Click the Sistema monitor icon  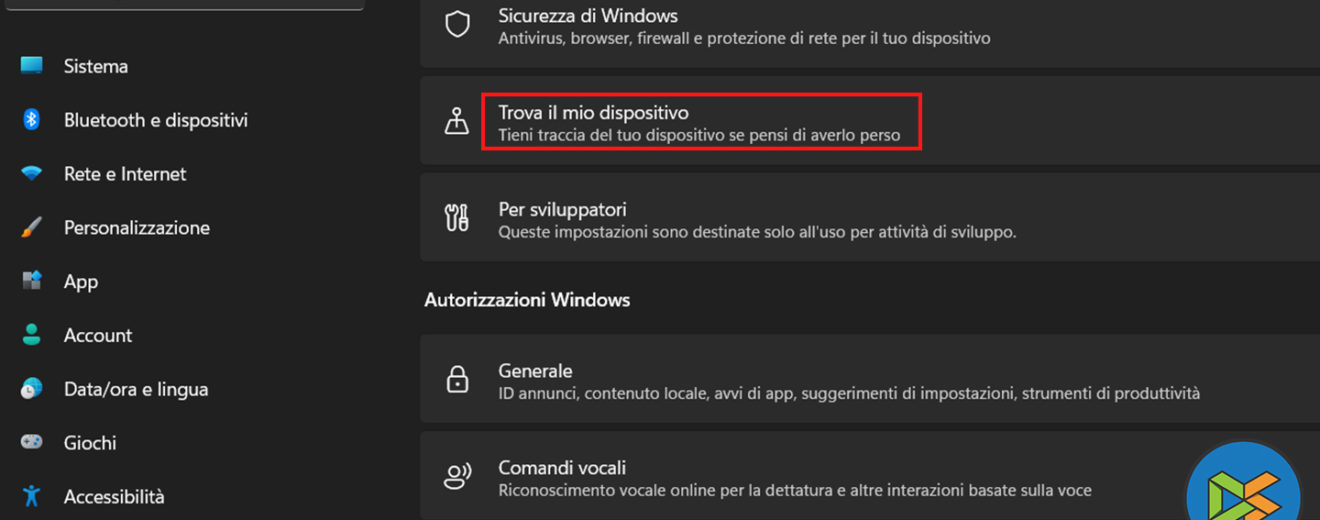32,66
